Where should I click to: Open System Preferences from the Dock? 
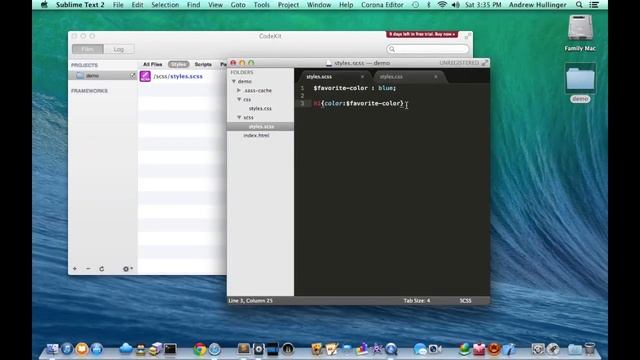coord(538,349)
